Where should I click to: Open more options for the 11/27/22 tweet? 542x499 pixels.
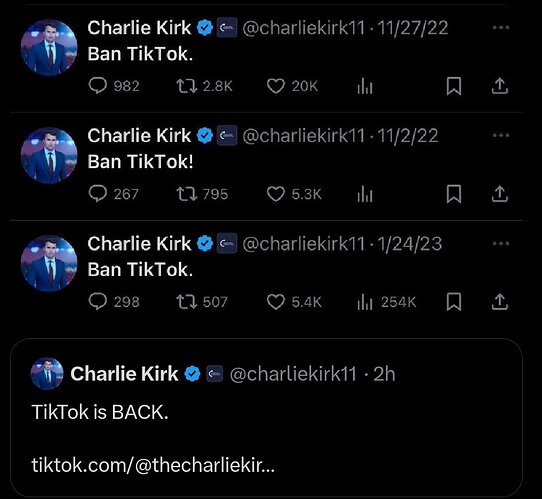501,28
